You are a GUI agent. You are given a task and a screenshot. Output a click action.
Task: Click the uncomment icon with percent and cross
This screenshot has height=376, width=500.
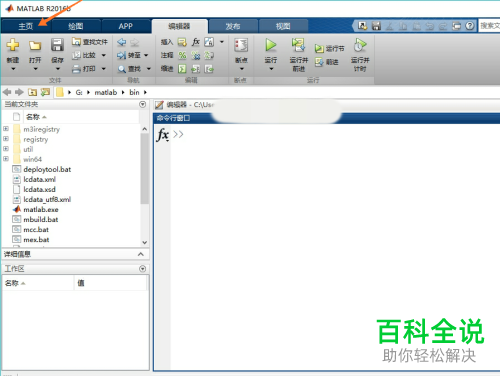pyautogui.click(x=196, y=55)
